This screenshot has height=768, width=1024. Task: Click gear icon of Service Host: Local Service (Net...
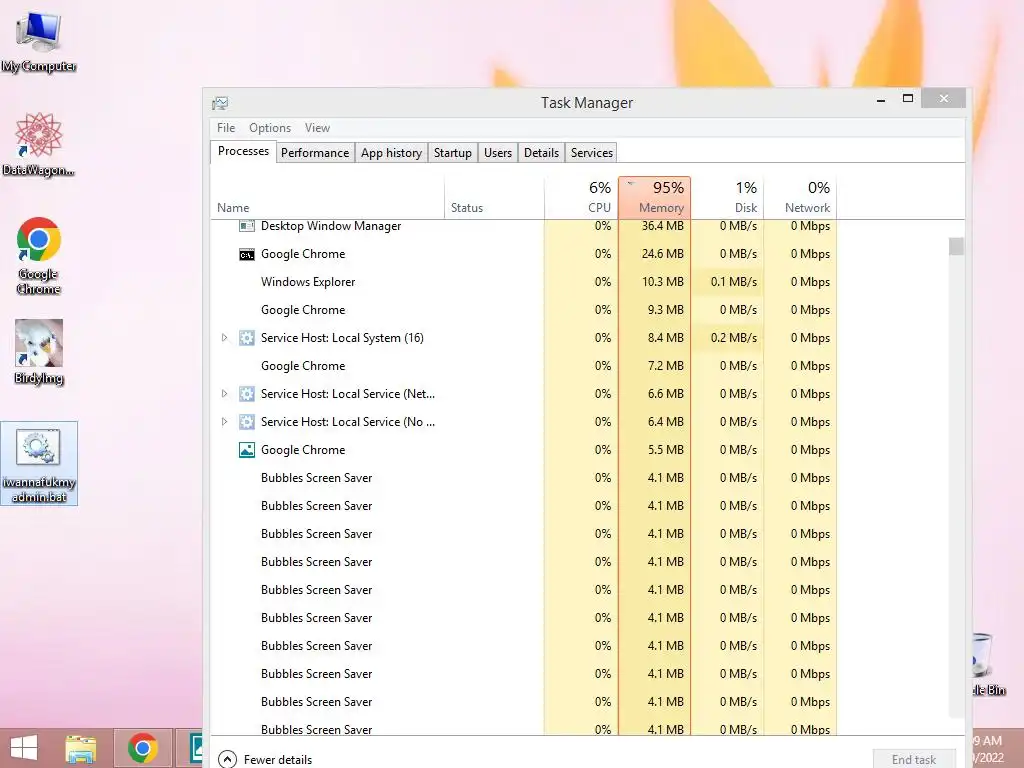point(246,394)
